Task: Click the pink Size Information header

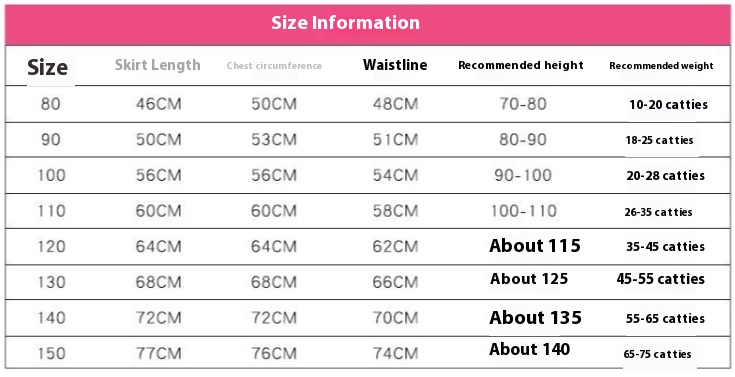Action: click(368, 24)
